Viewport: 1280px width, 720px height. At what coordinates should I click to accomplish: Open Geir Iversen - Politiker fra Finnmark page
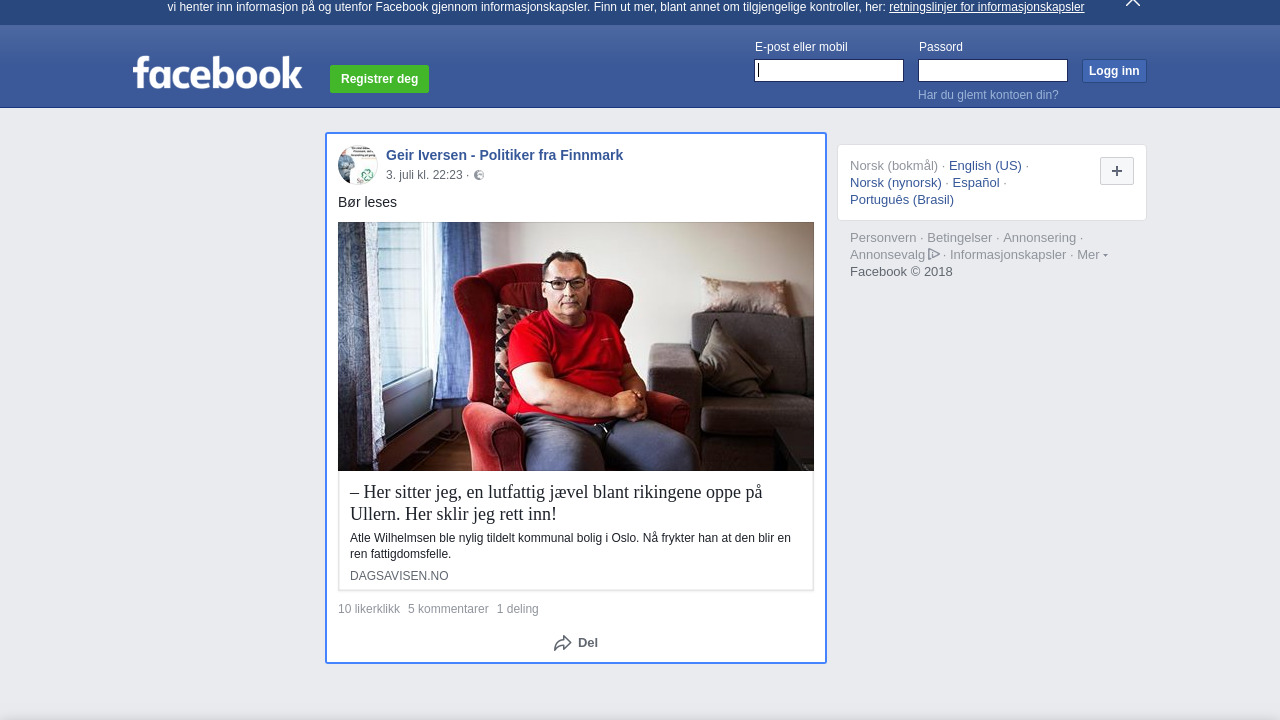(504, 155)
